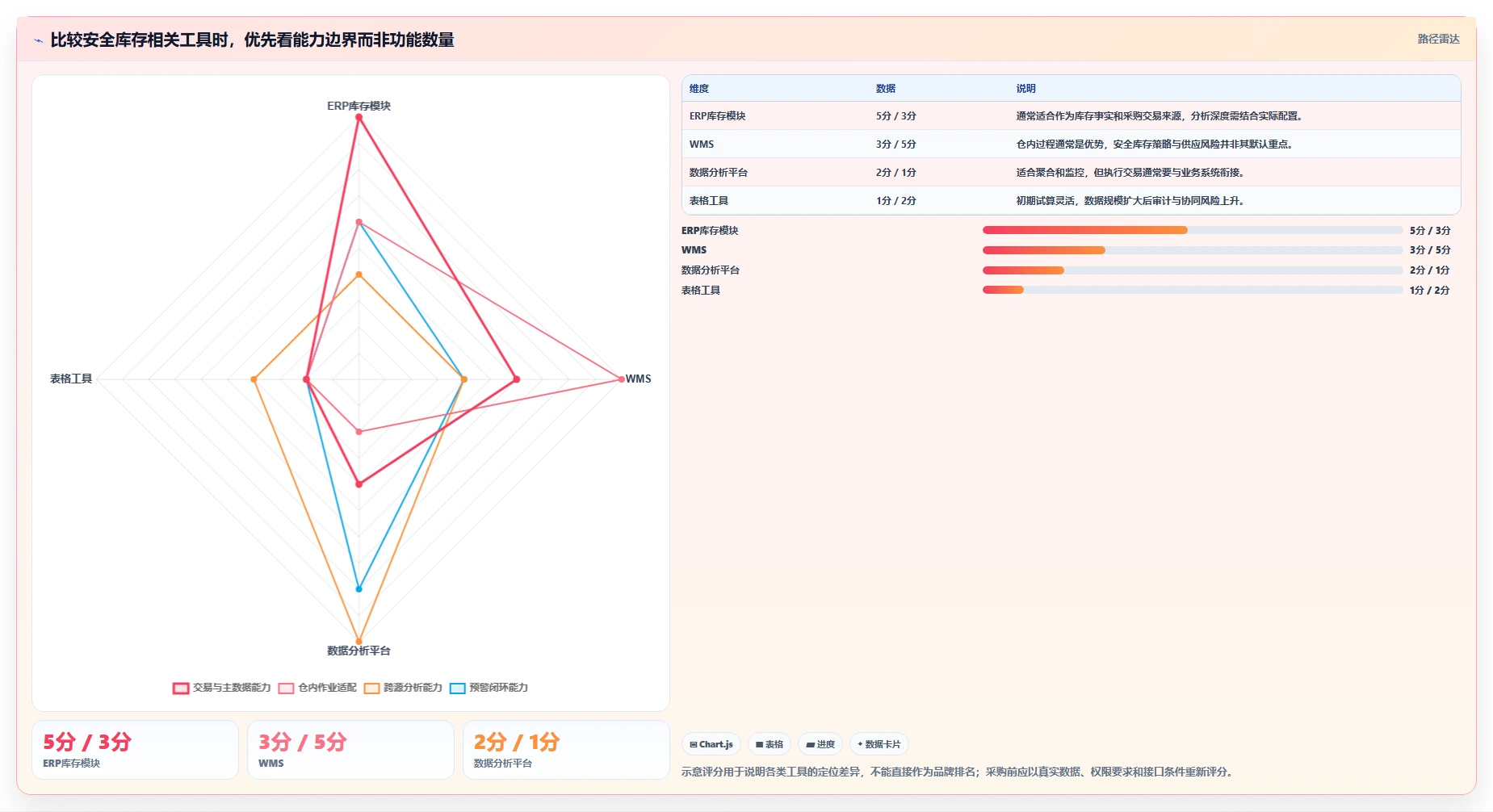Toggle the 交易与主数据能力 legend swatch

pos(181,689)
